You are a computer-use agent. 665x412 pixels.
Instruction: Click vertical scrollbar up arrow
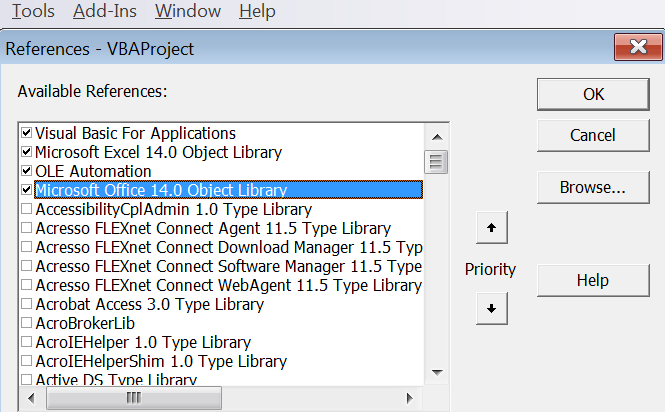click(x=437, y=137)
